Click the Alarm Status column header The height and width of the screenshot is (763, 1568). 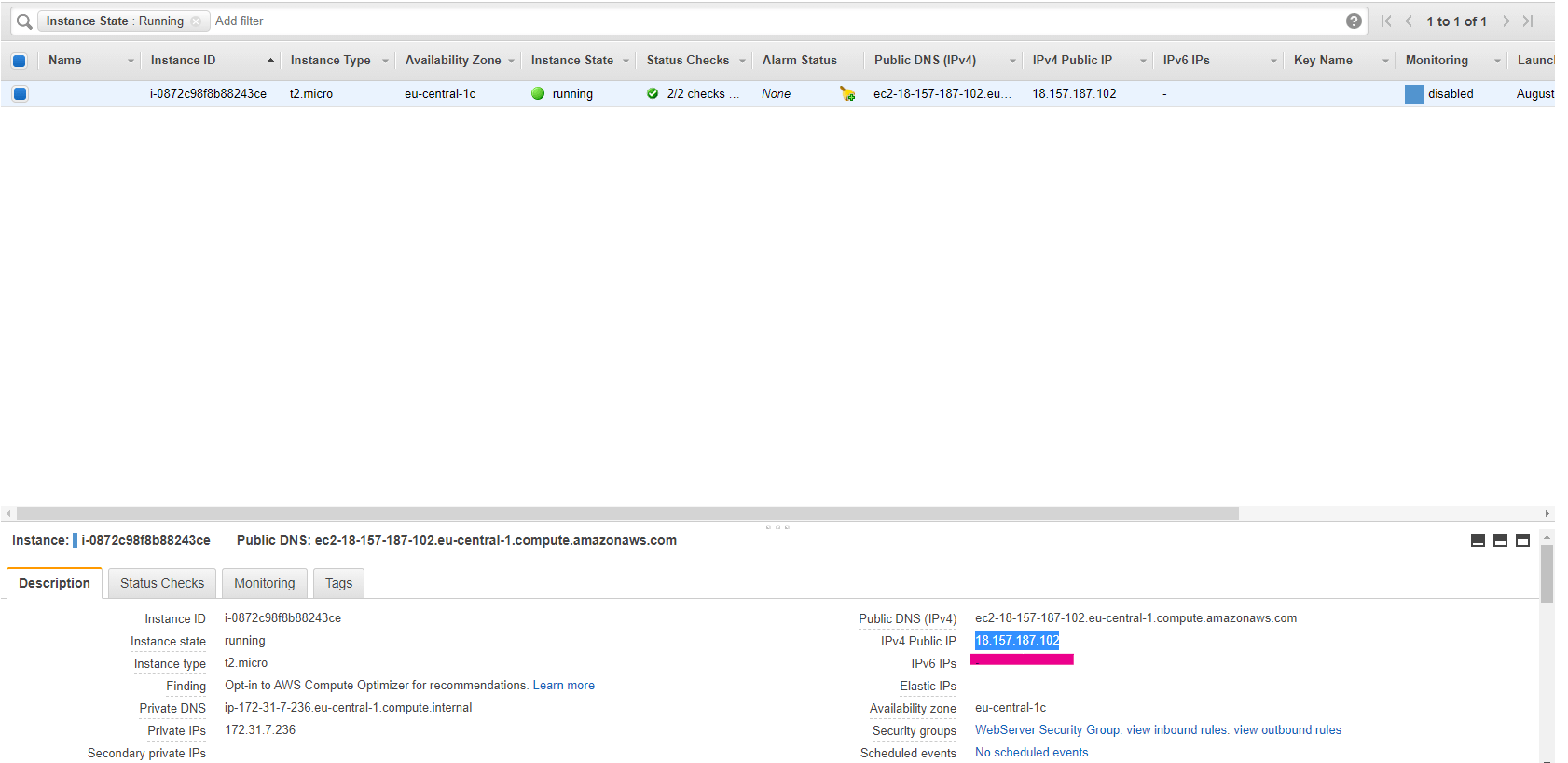(800, 61)
